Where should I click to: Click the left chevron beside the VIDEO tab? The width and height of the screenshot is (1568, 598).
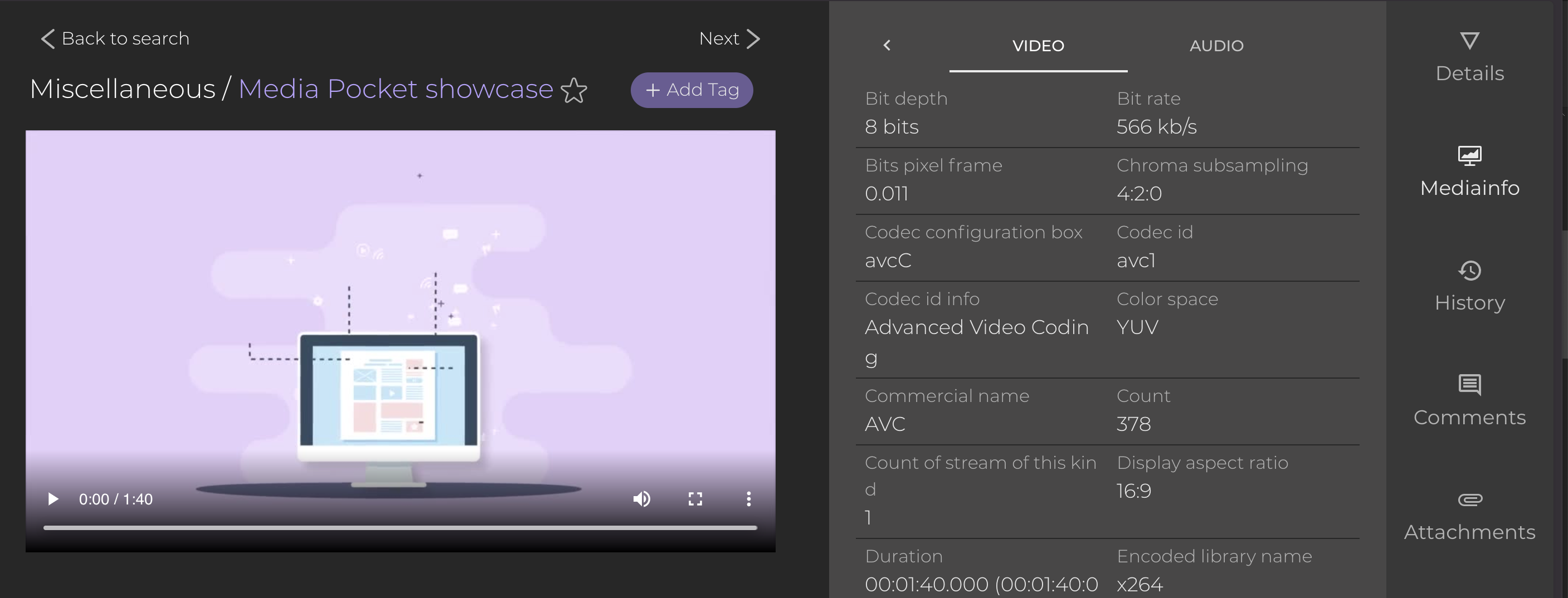coord(887,46)
